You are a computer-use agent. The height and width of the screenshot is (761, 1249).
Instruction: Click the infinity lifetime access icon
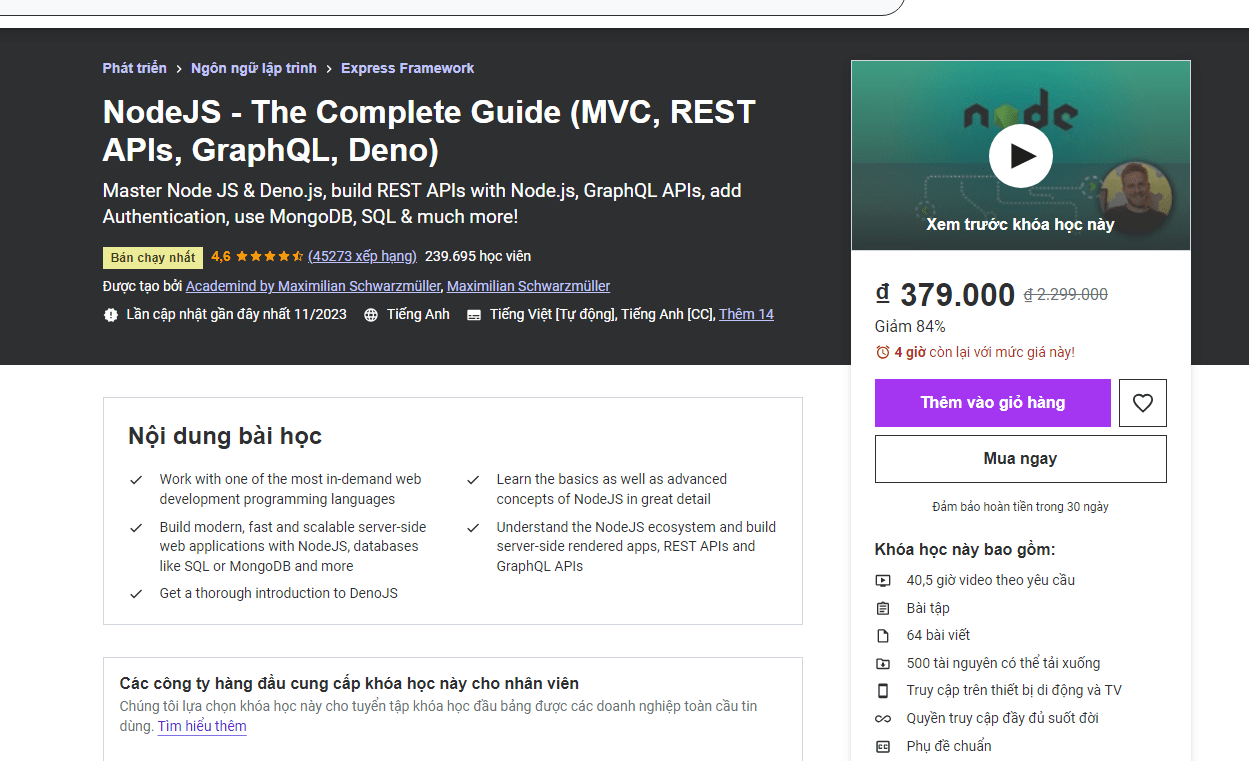[x=883, y=719]
